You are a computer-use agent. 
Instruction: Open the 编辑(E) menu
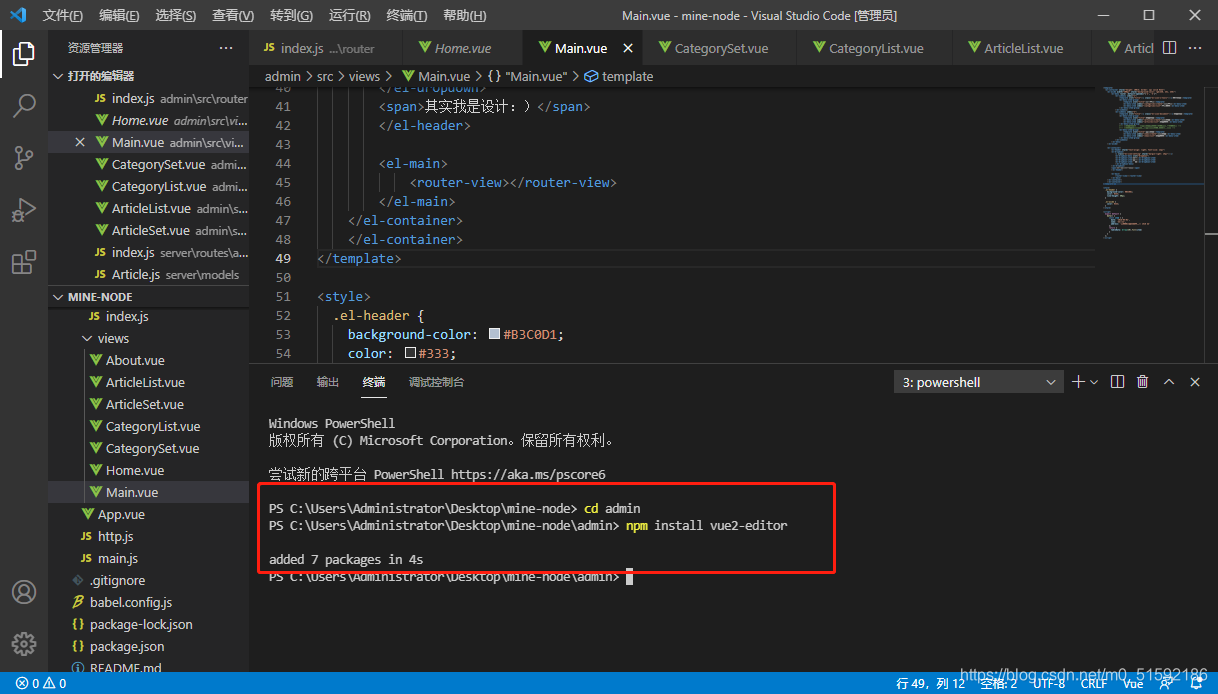(119, 16)
